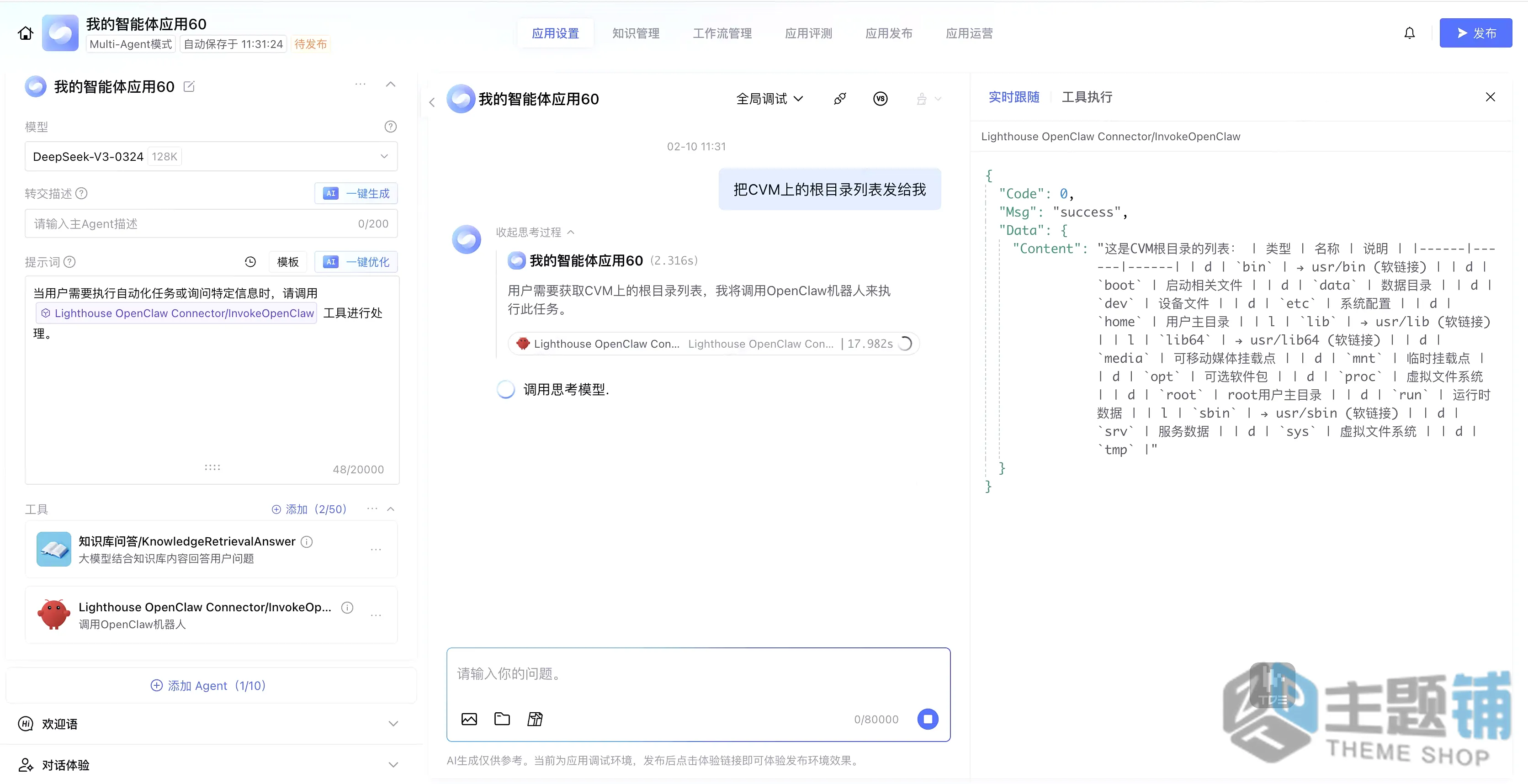1528x784 pixels.
Task: Switch to 应用设置 tab
Action: [x=555, y=33]
